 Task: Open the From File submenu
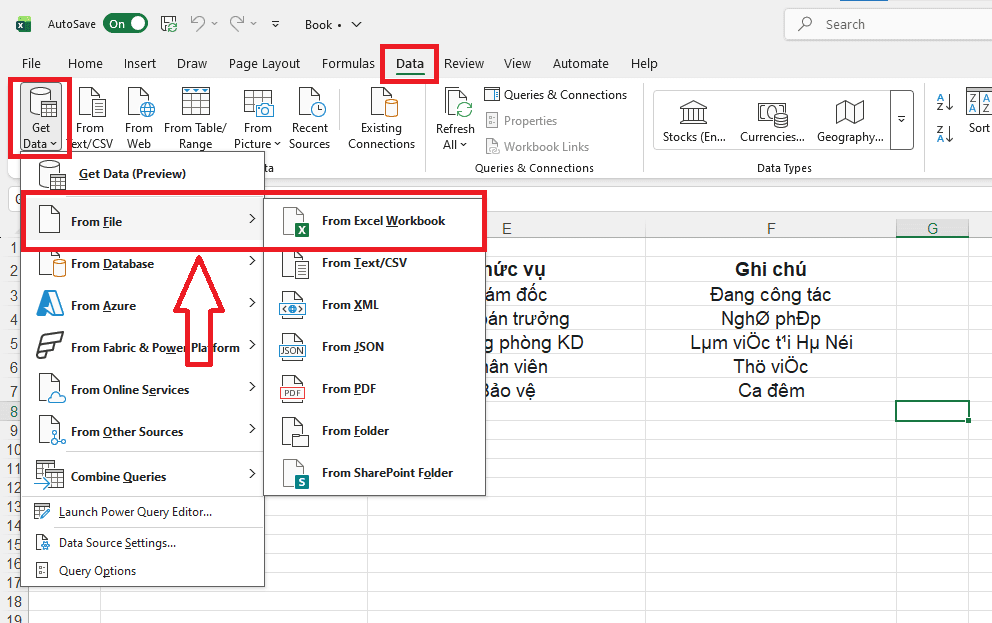143,221
